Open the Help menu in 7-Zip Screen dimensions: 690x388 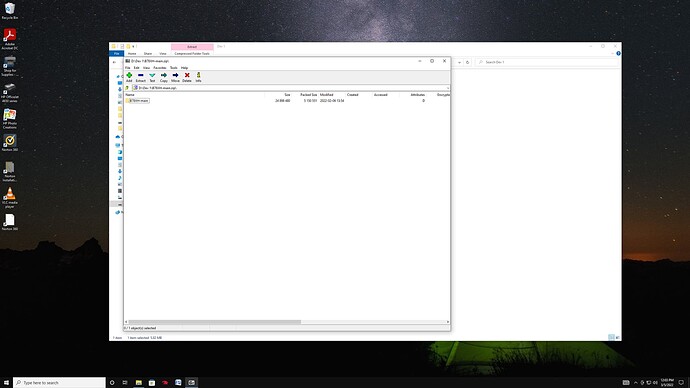(x=184, y=68)
